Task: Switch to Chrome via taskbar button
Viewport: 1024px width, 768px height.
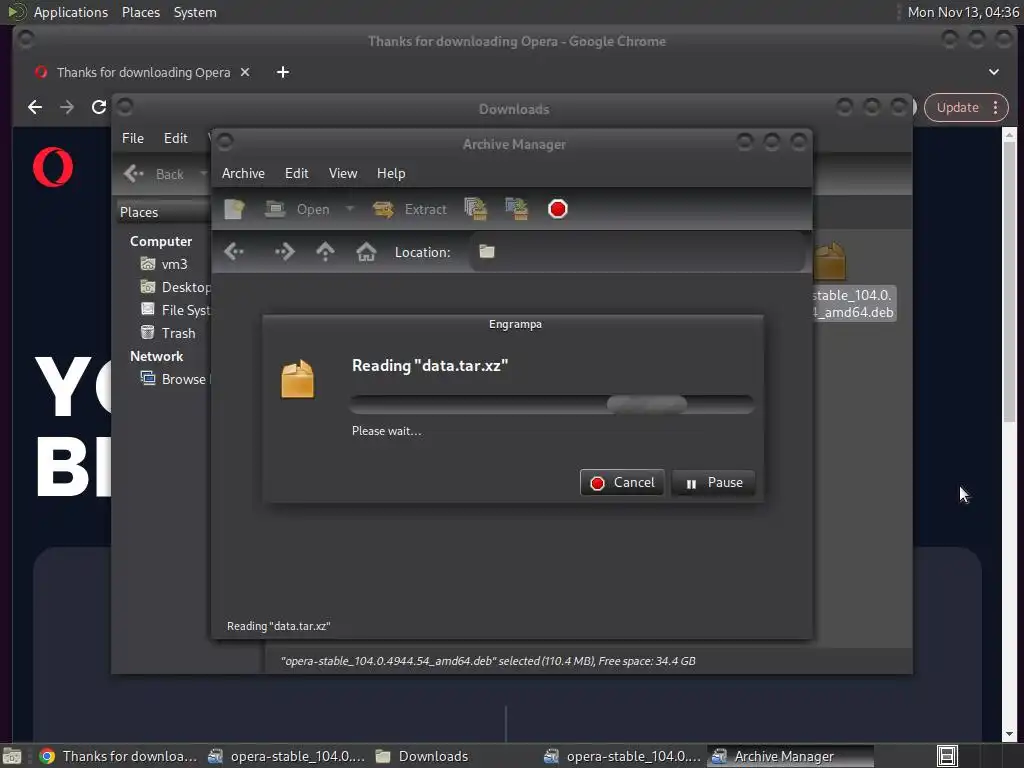Action: (118, 756)
